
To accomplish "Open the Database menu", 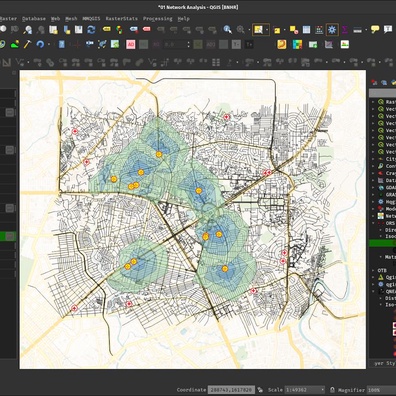I will point(34,19).
